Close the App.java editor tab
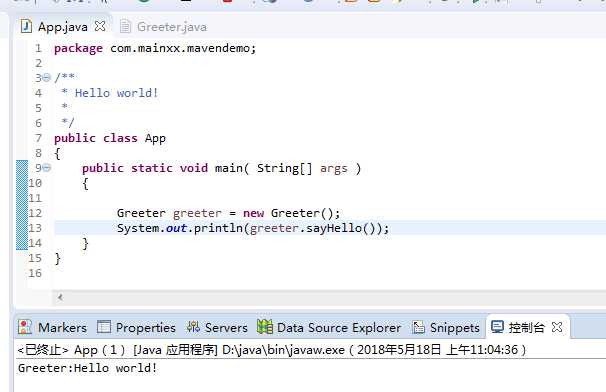Screen dimensions: 606x392 pos(100,26)
